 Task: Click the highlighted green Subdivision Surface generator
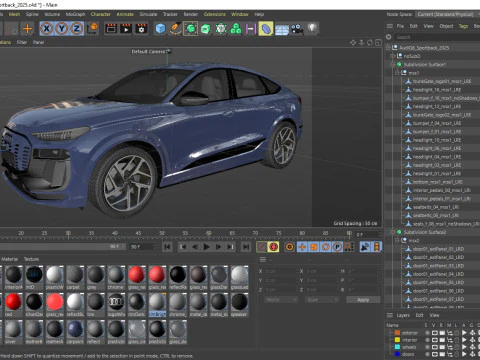pos(190,29)
